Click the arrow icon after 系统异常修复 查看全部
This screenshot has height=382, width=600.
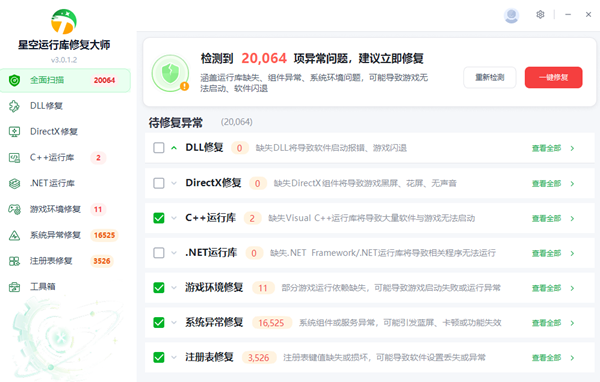(572, 323)
